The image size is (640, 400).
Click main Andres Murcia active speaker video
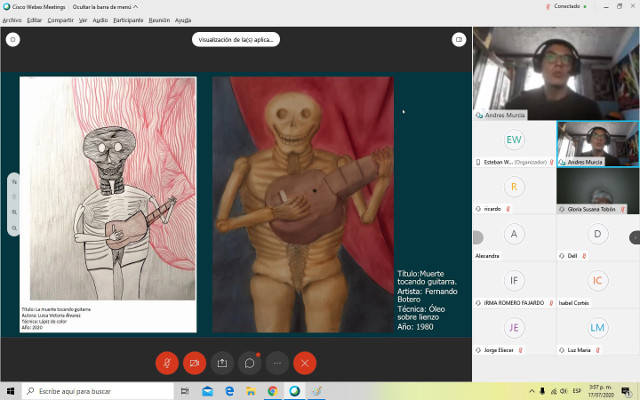(556, 73)
